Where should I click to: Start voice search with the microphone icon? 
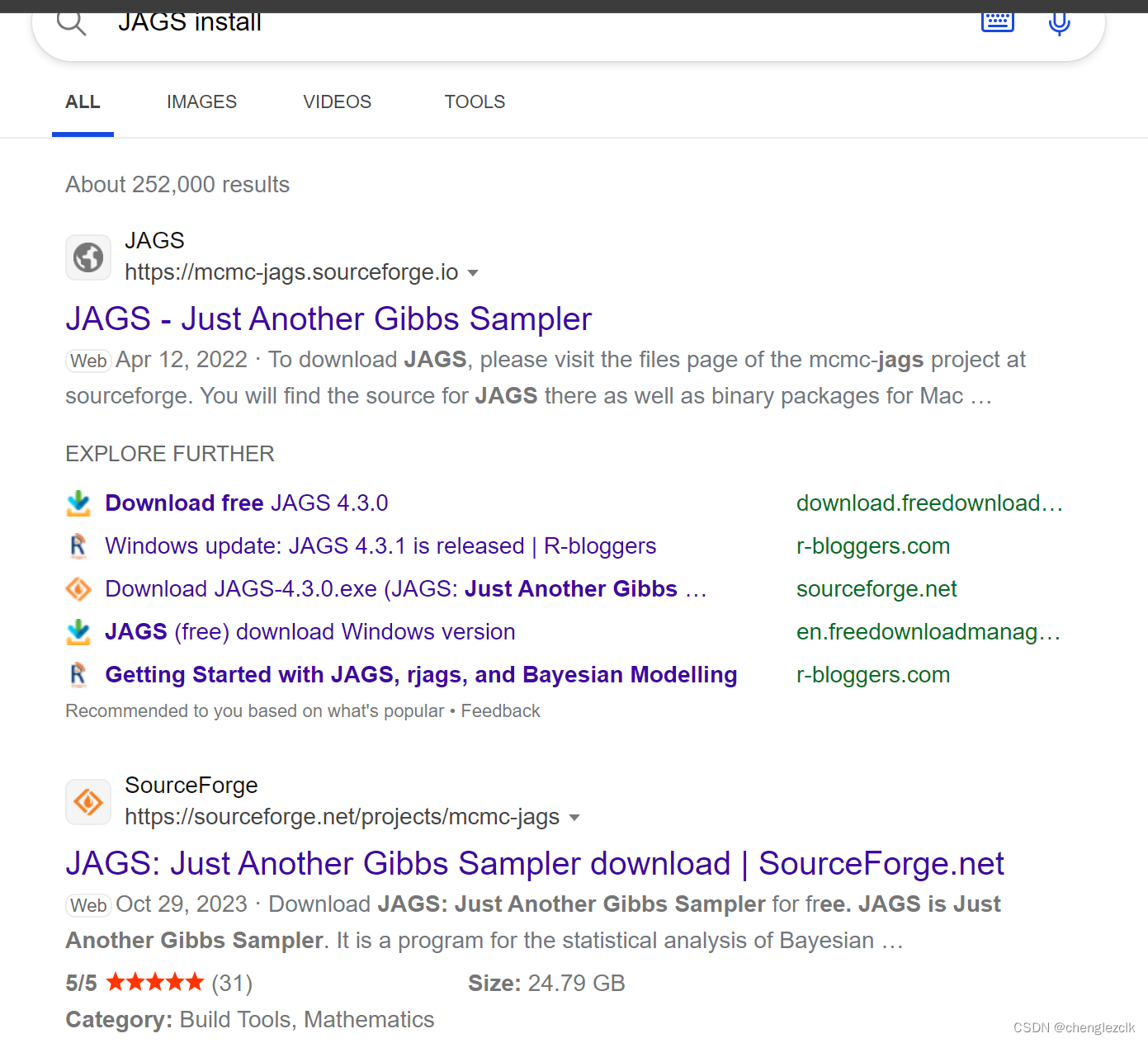[x=1059, y=22]
